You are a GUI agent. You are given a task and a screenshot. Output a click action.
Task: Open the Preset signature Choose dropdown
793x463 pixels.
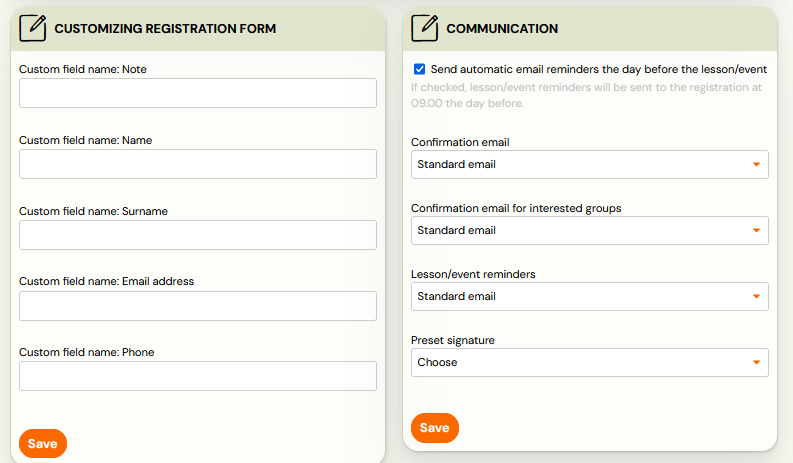pyautogui.click(x=590, y=362)
